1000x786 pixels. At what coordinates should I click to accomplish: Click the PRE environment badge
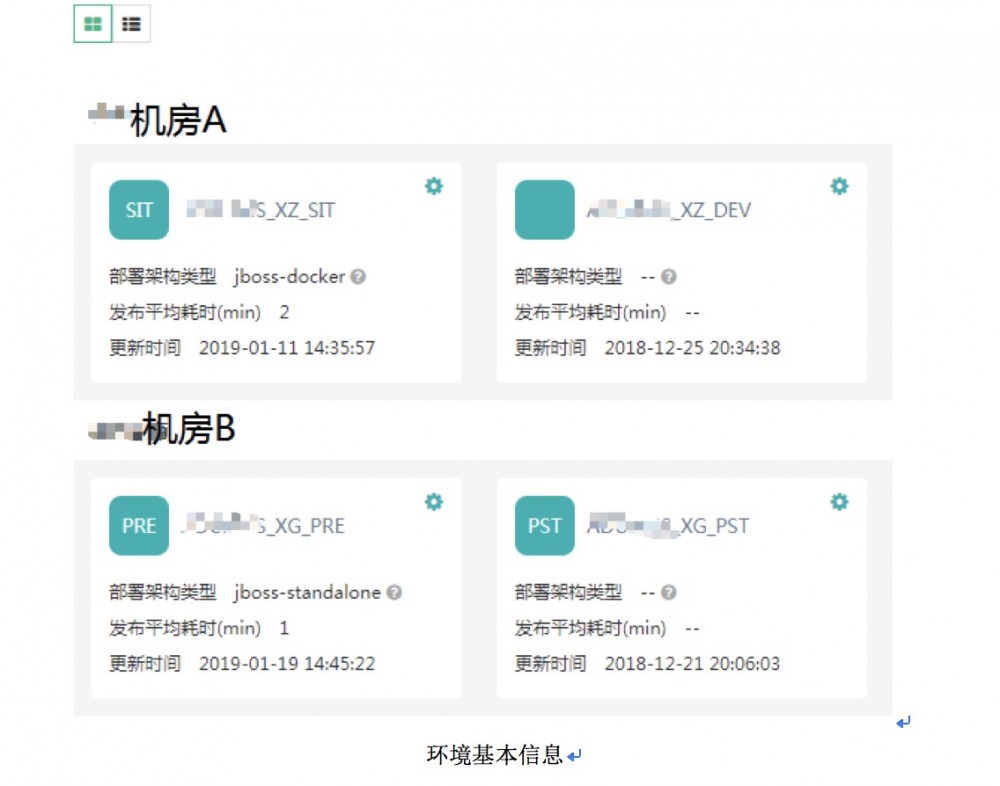138,526
